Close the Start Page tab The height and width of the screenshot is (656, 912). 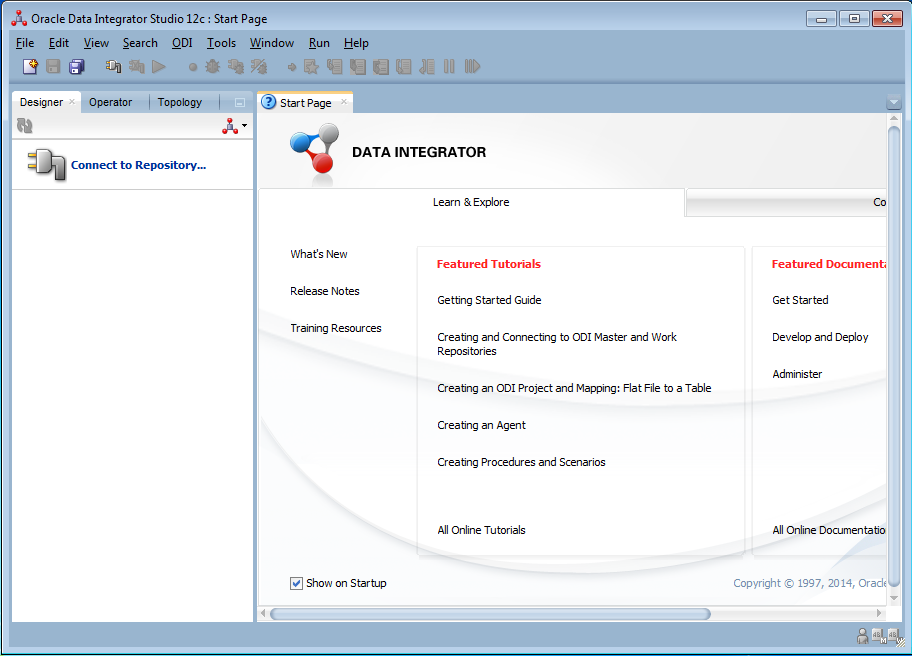[x=344, y=102]
